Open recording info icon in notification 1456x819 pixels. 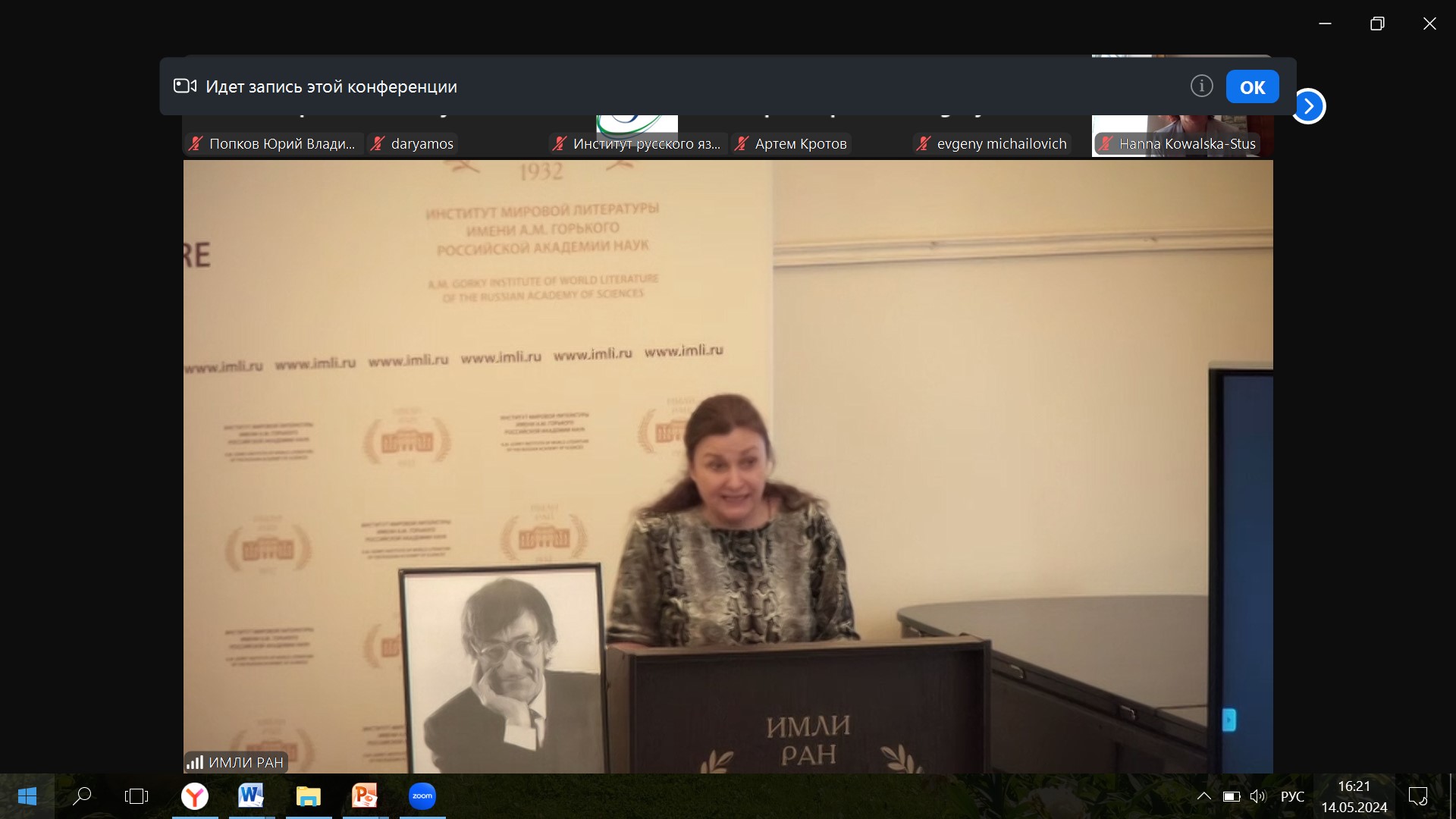[1201, 86]
